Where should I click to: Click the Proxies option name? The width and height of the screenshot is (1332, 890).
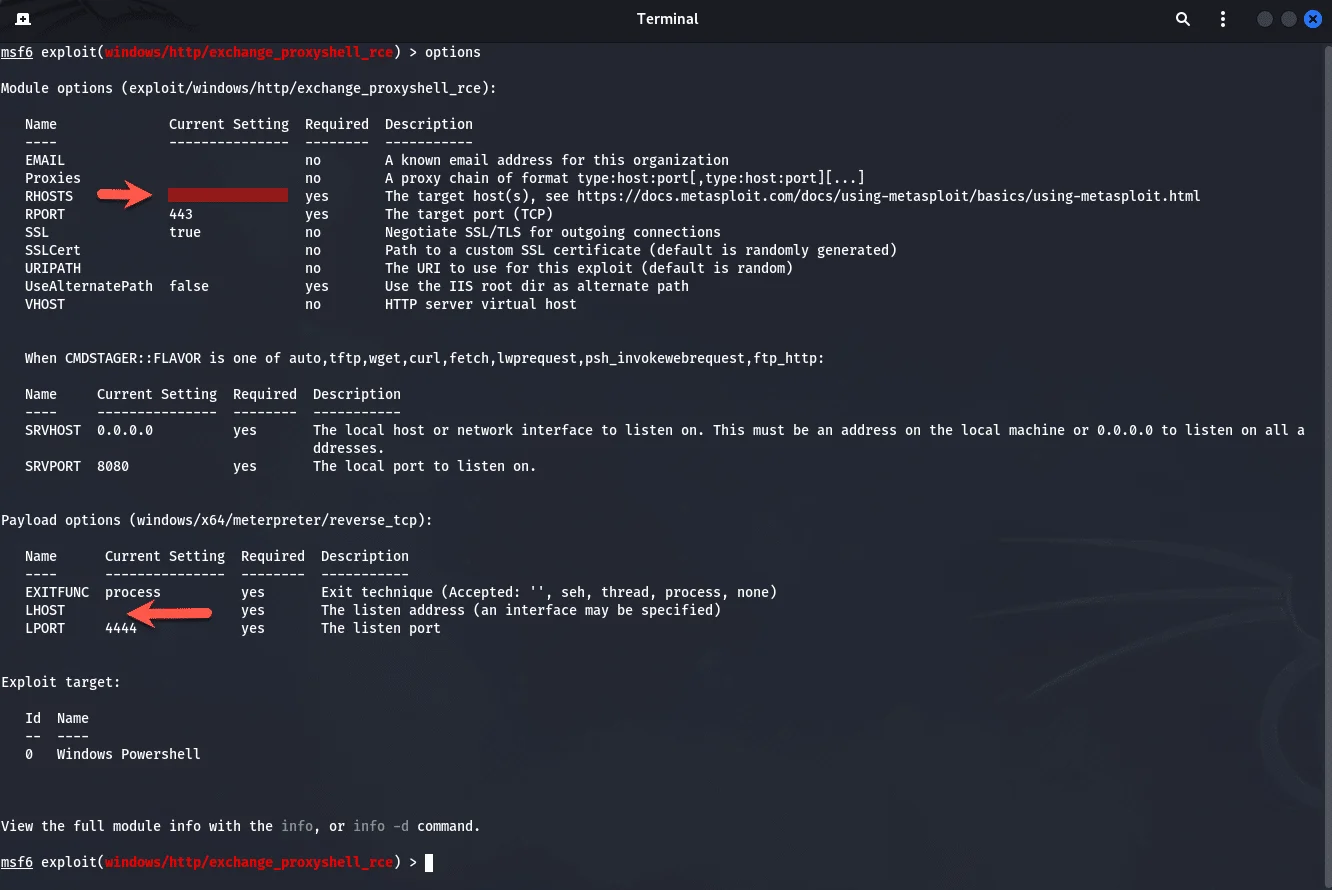tap(53, 178)
